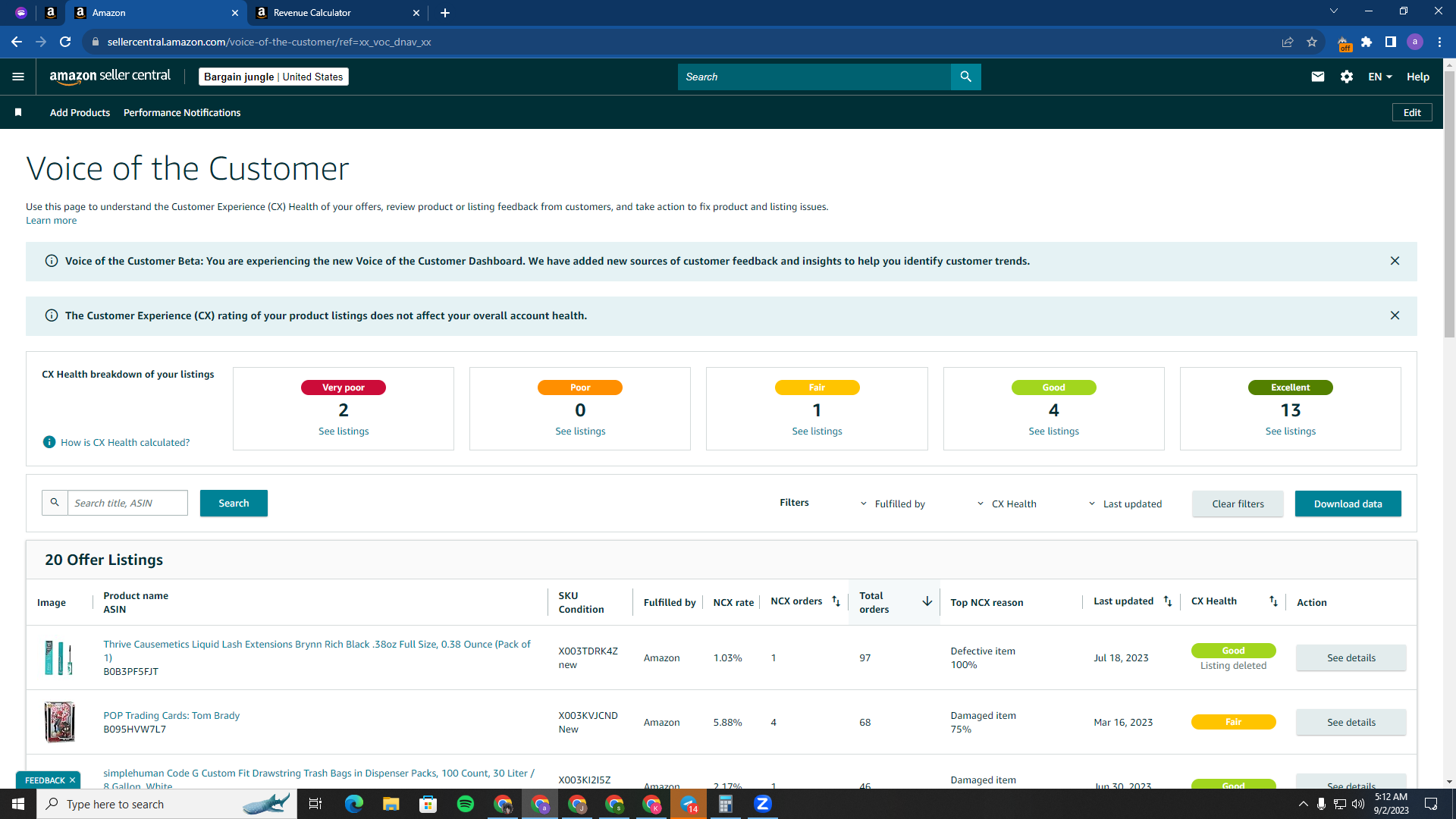Screen dimensions: 1456x819
Task: Bookmark this page with the star icon
Action: pyautogui.click(x=1312, y=42)
